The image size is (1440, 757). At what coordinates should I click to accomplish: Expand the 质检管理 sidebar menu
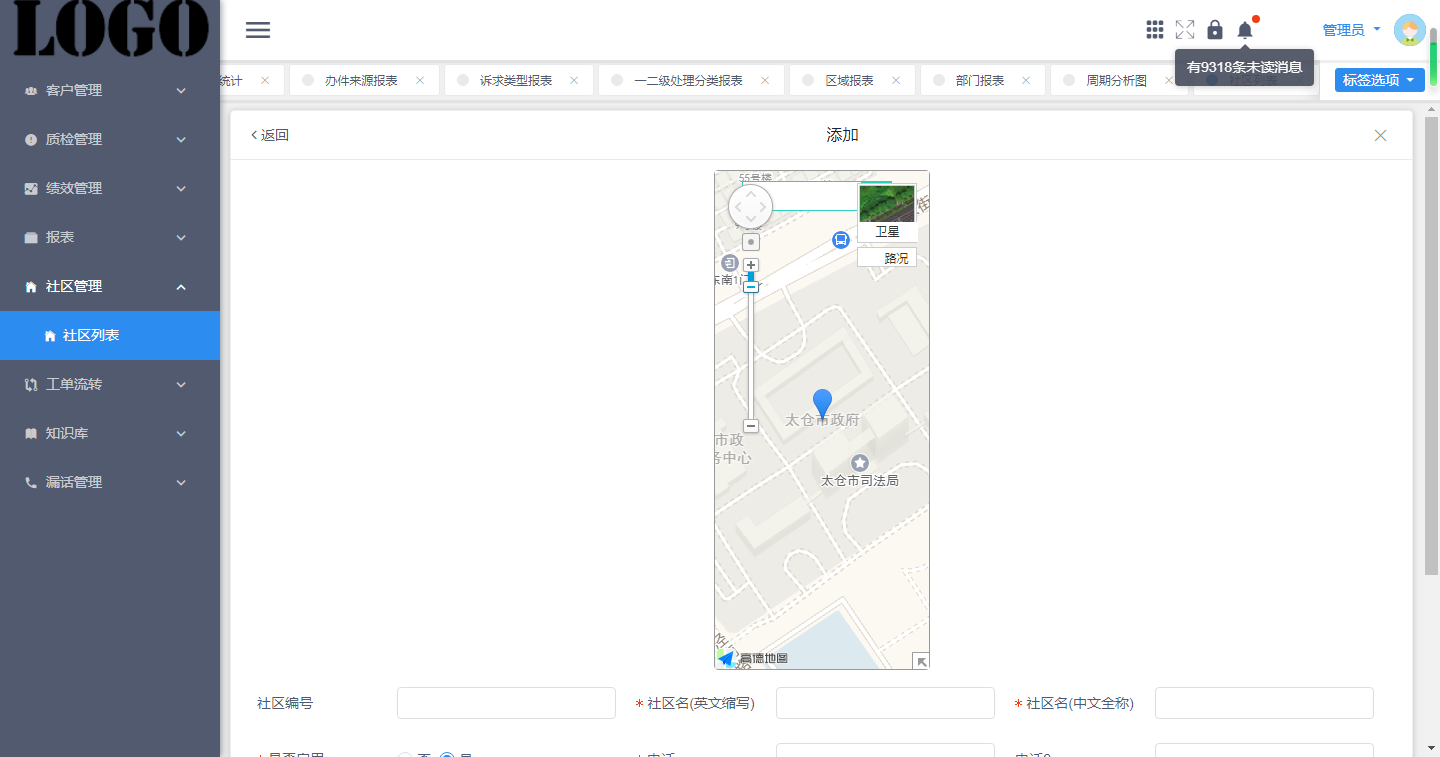click(110, 139)
